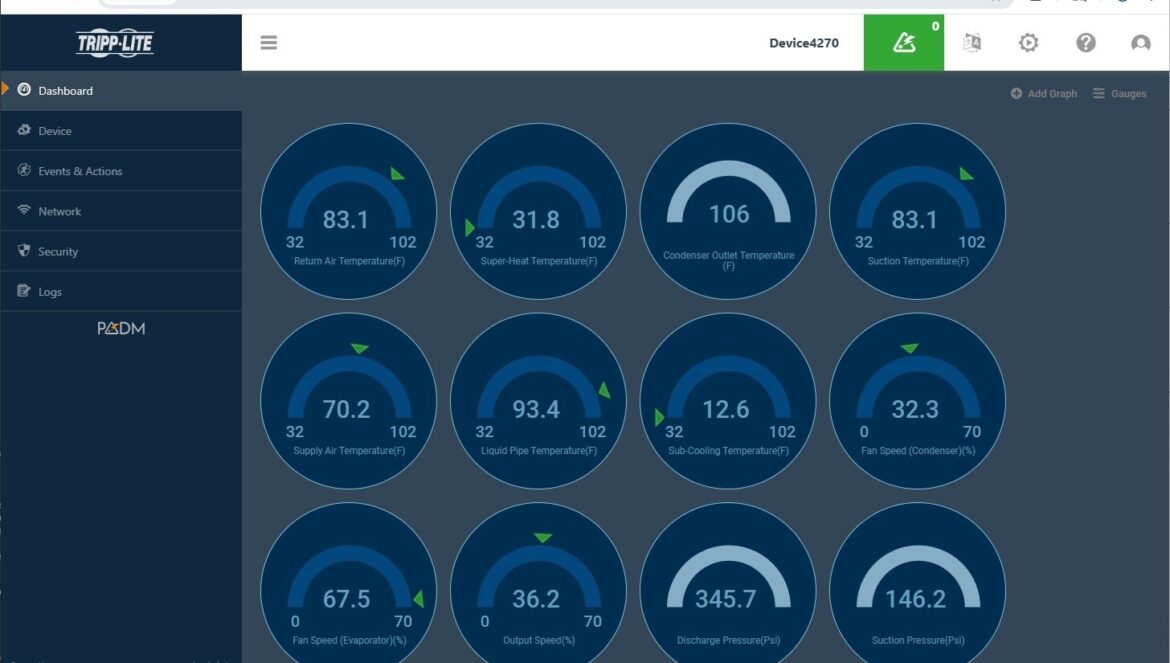Open the Logs section
This screenshot has height=663, width=1170.
coord(50,292)
